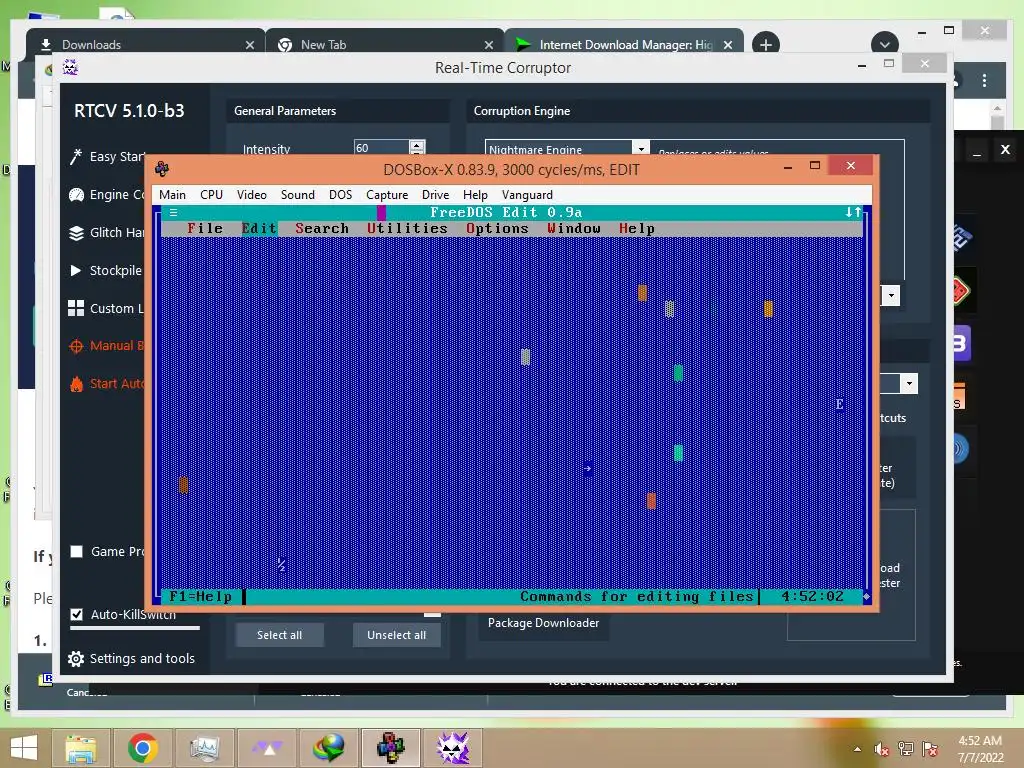
Task: Open the DOSBox-X Capture menu
Action: (387, 195)
